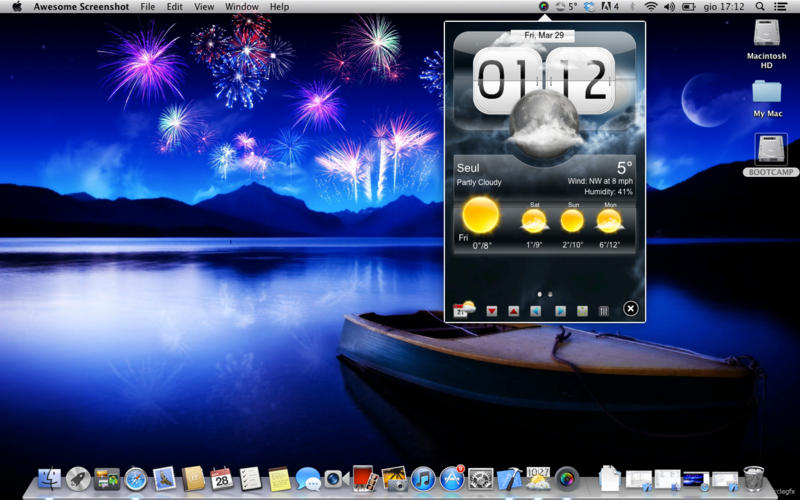This screenshot has height=500, width=800.
Task: Click Saturday's forecast in the weather widget
Action: click(534, 222)
